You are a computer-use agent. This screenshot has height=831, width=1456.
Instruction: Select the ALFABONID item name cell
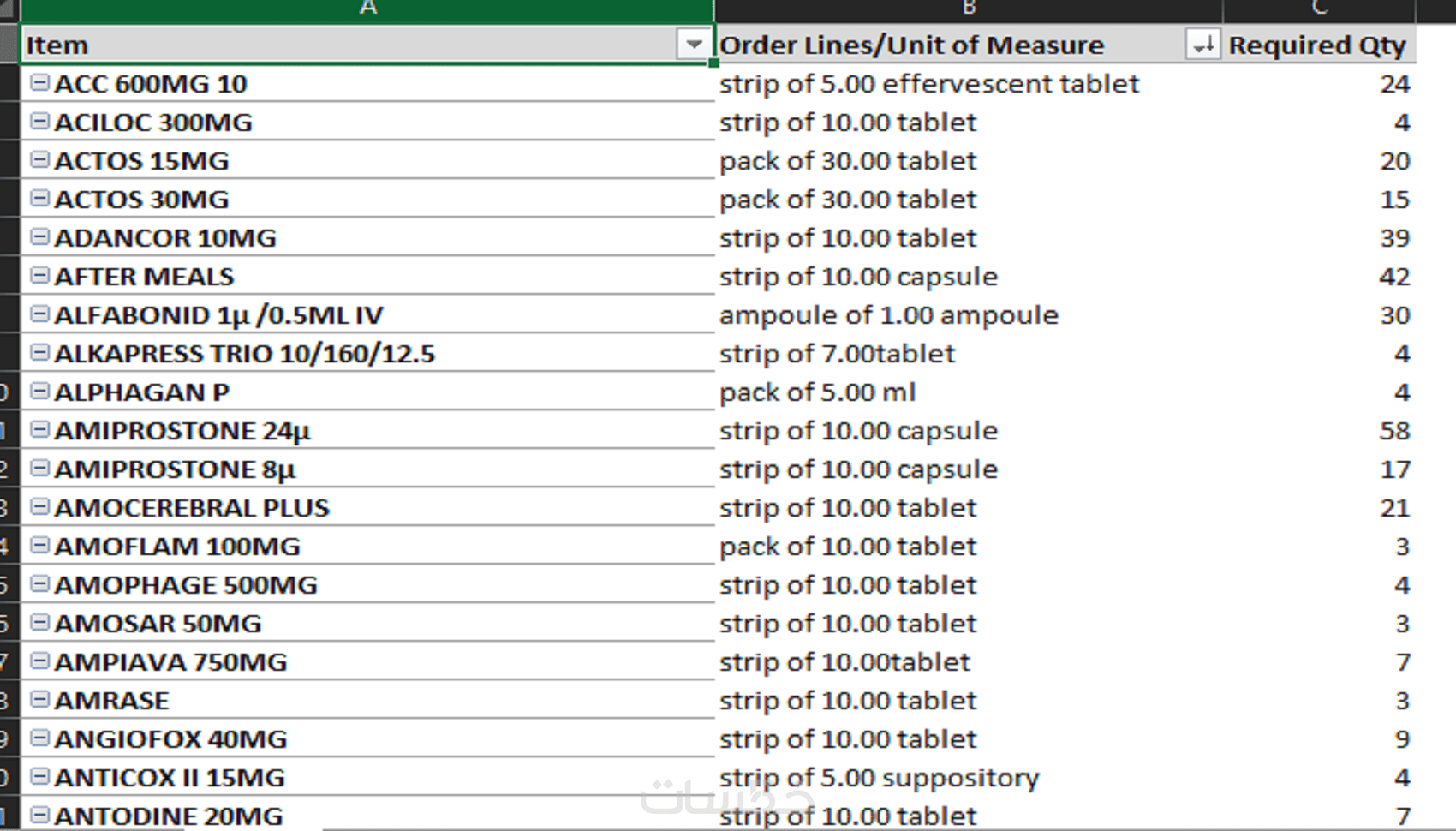point(218,315)
